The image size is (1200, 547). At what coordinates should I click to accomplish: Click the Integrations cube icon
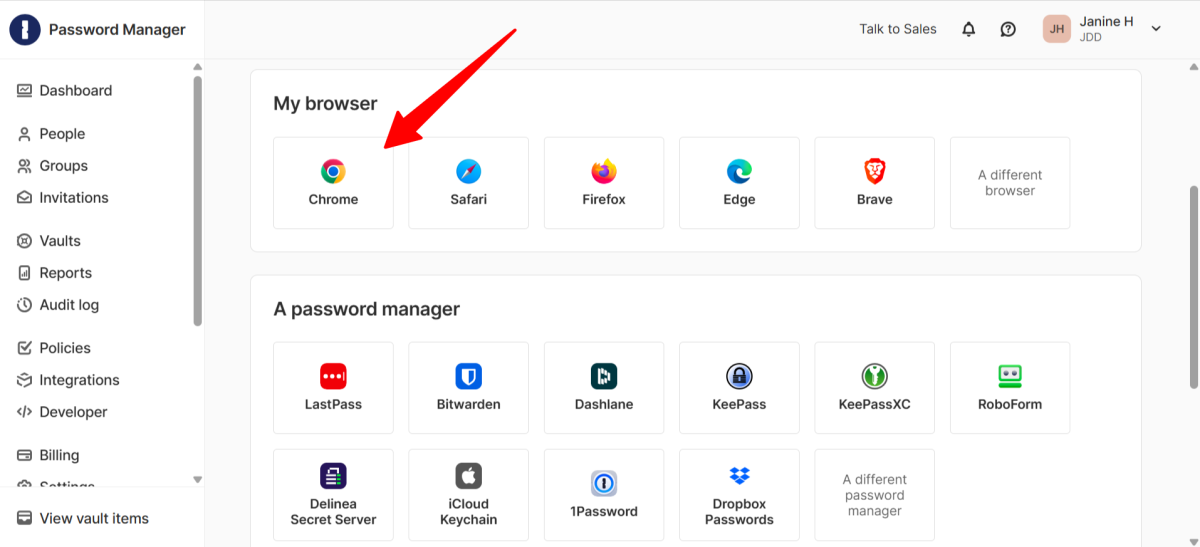[x=25, y=380]
